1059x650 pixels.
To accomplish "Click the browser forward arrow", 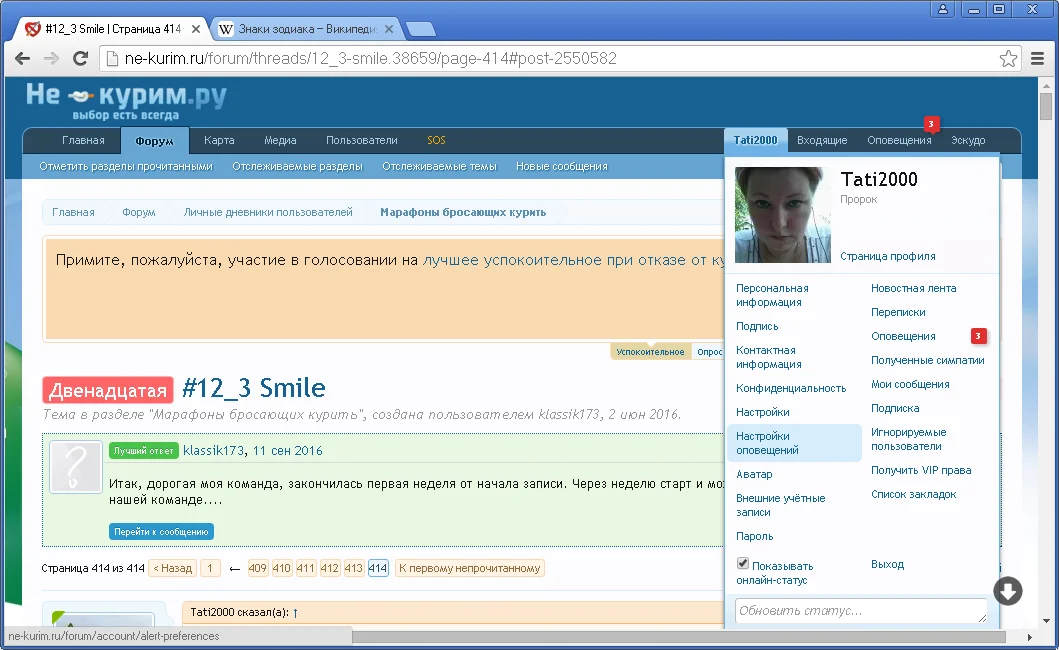I will pos(51,58).
